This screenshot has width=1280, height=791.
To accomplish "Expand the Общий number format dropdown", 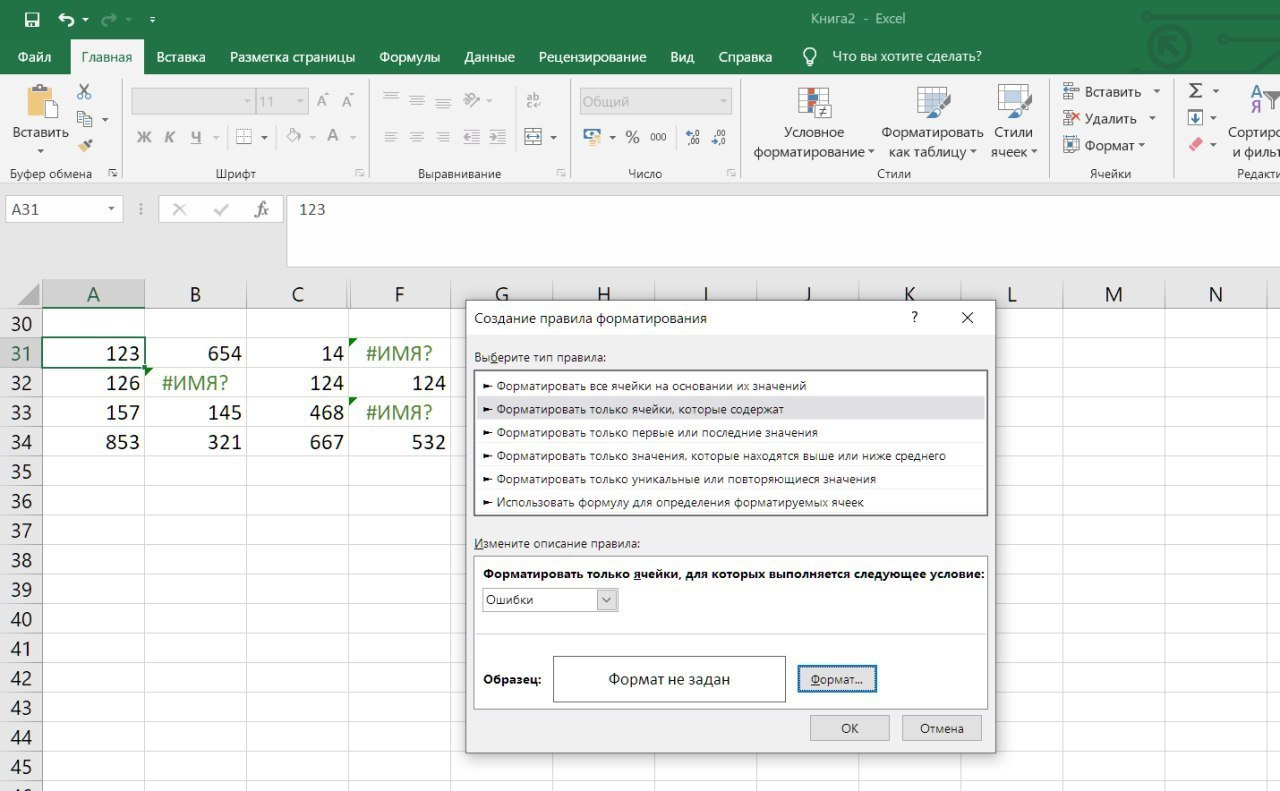I will pos(723,102).
